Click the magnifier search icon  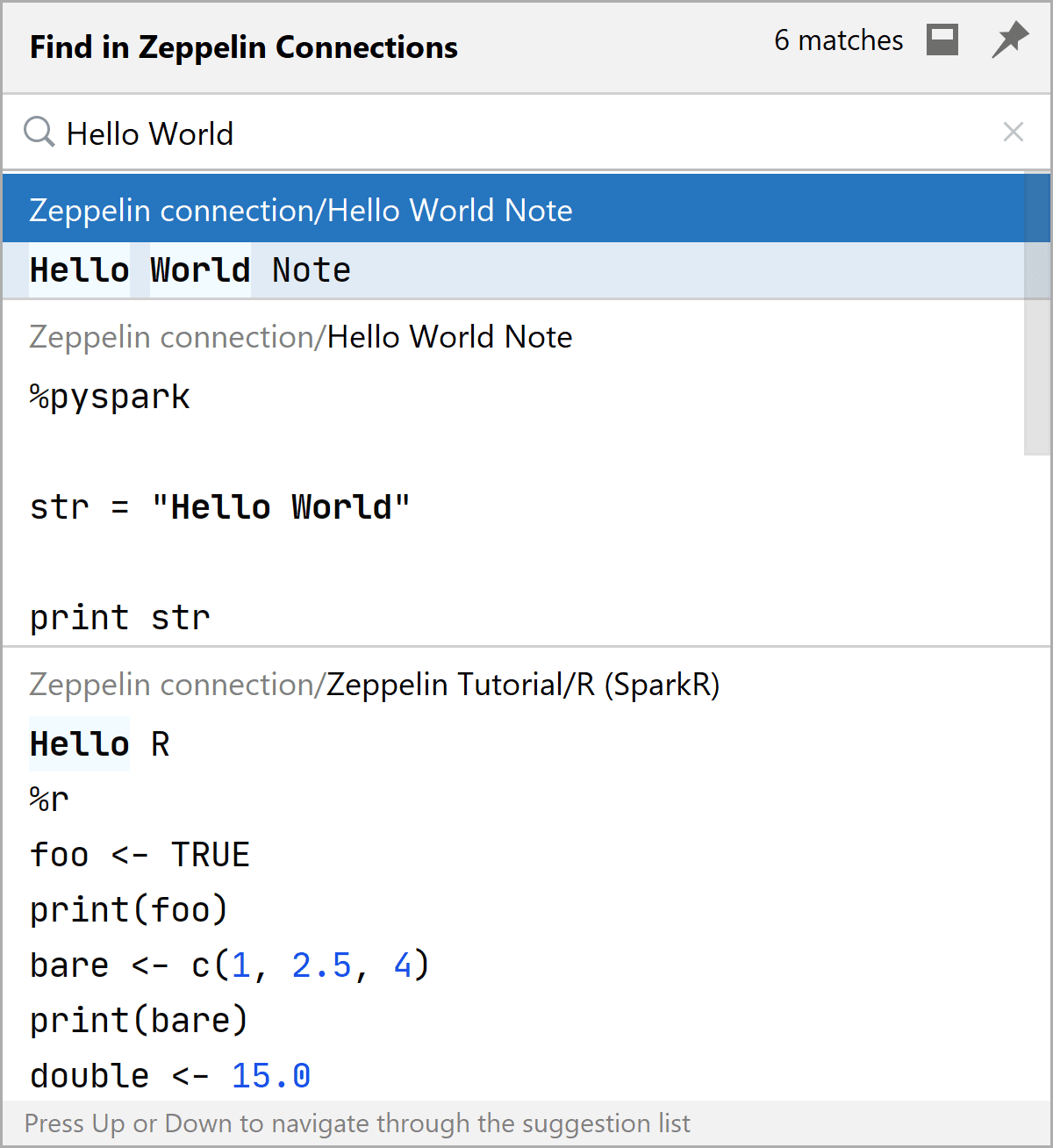coord(39,133)
